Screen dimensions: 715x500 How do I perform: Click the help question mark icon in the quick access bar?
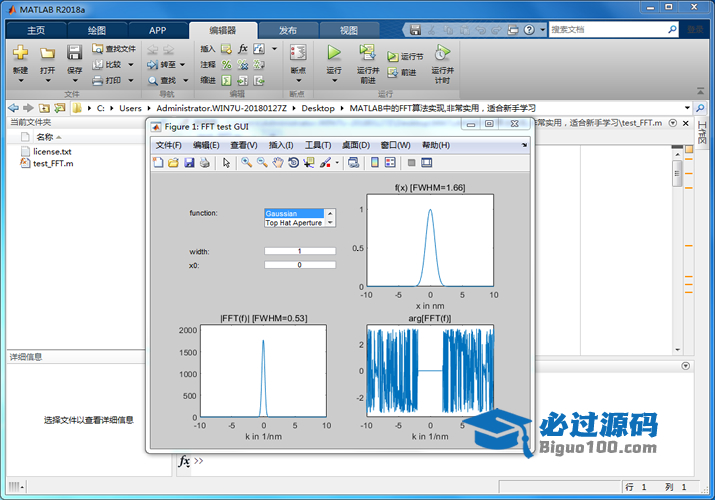point(529,30)
